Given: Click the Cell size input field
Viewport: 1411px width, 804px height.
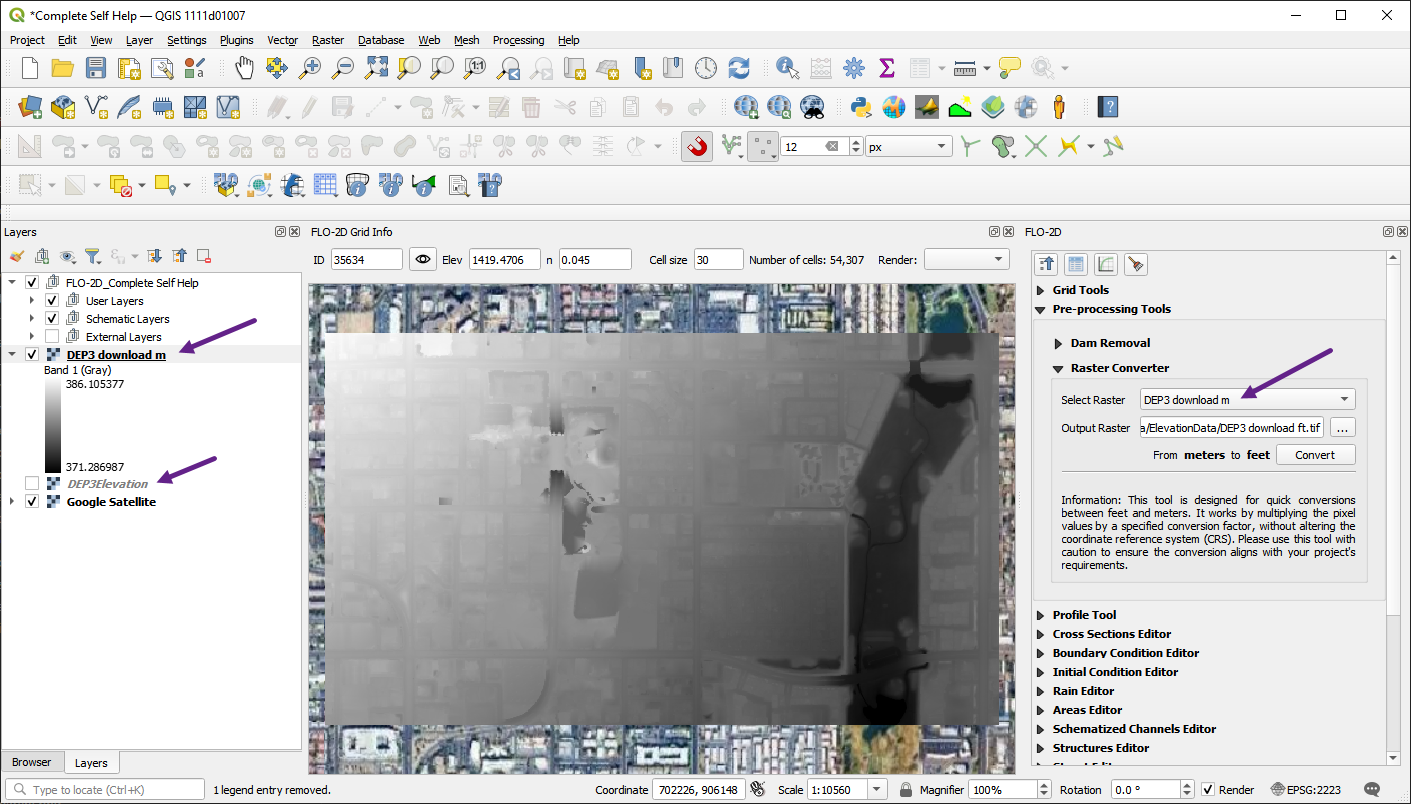Looking at the screenshot, I should 718,260.
